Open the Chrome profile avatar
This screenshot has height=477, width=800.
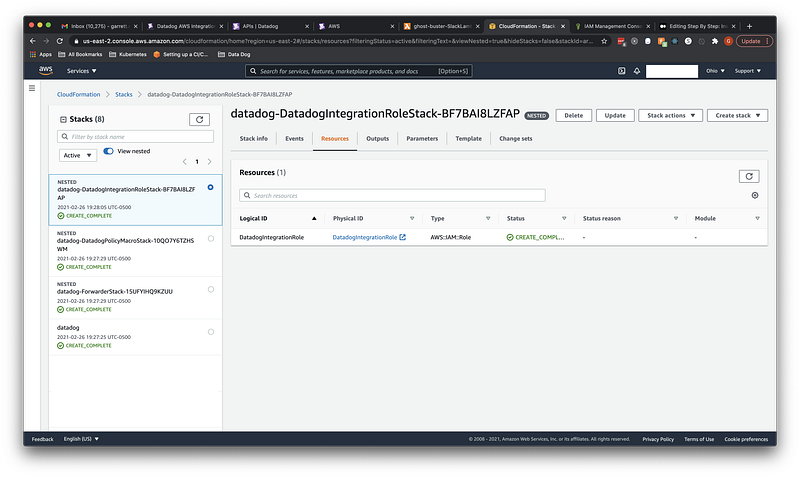coord(728,41)
